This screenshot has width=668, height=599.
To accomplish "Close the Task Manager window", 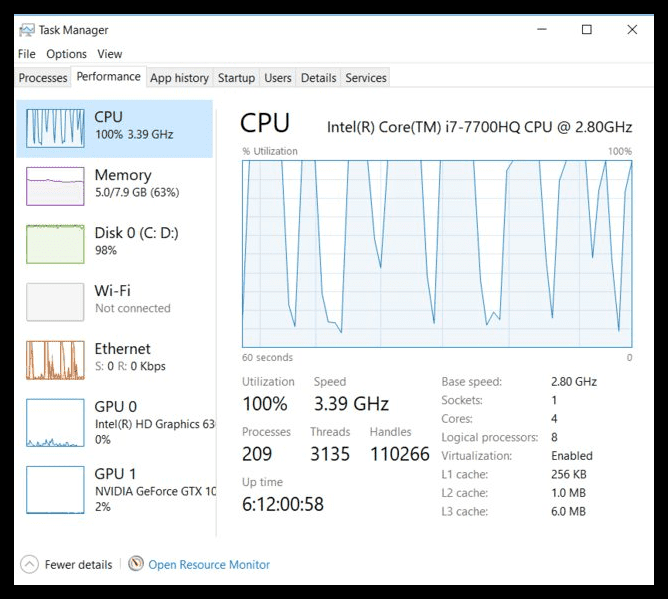I will 632,29.
